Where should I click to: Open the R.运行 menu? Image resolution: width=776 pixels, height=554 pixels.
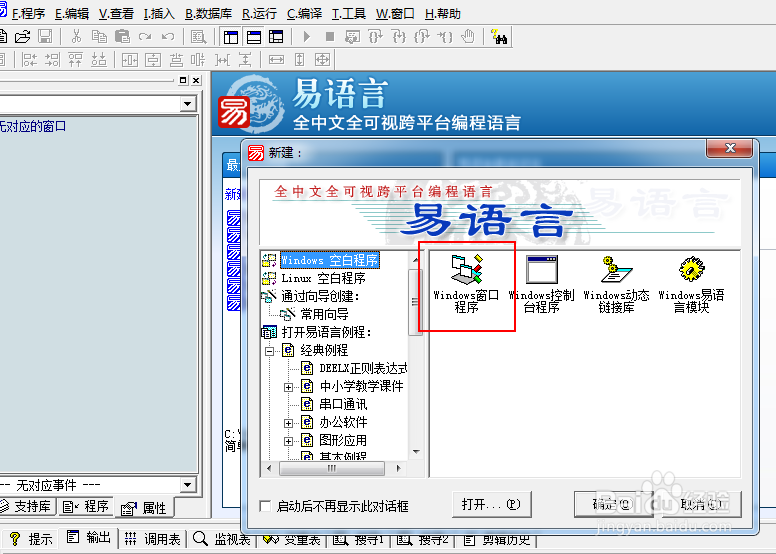coord(259,13)
